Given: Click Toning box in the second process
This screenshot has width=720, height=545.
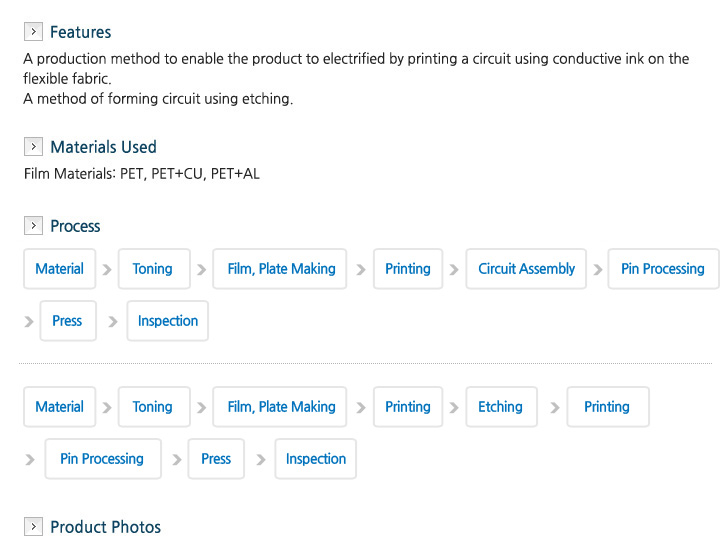Looking at the screenshot, I should point(154,407).
